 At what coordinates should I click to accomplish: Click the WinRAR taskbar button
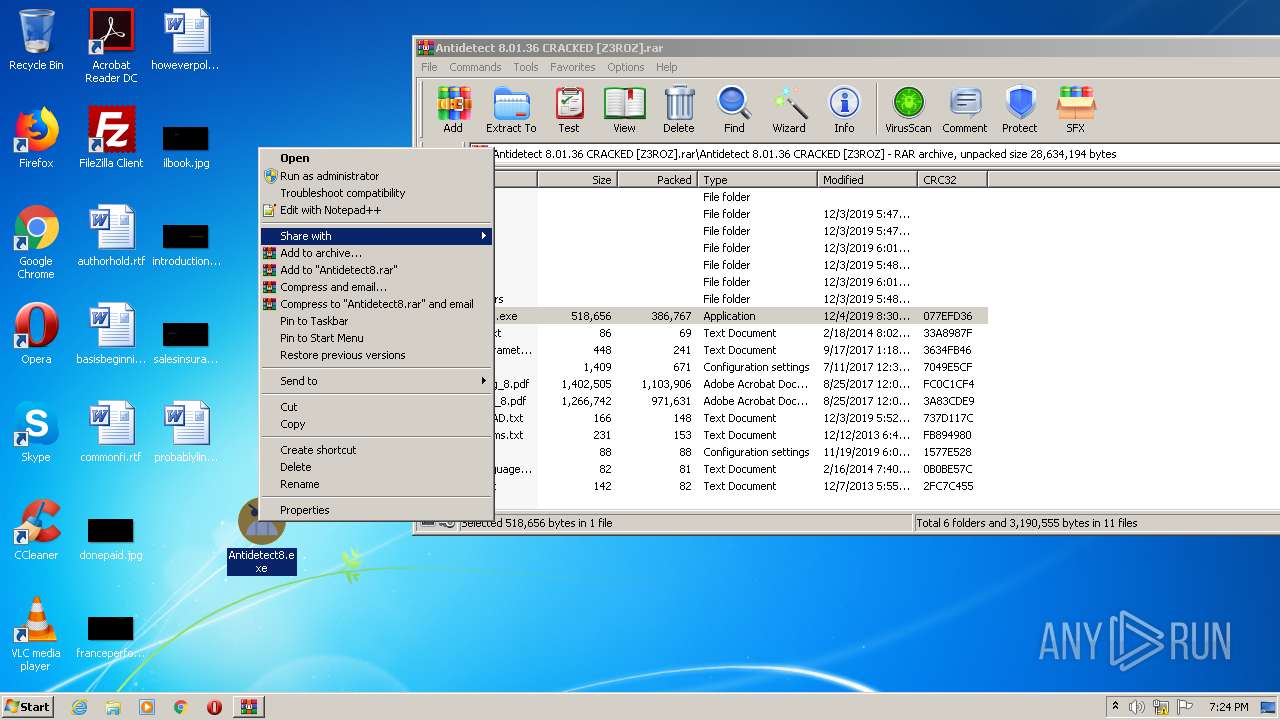(x=249, y=707)
